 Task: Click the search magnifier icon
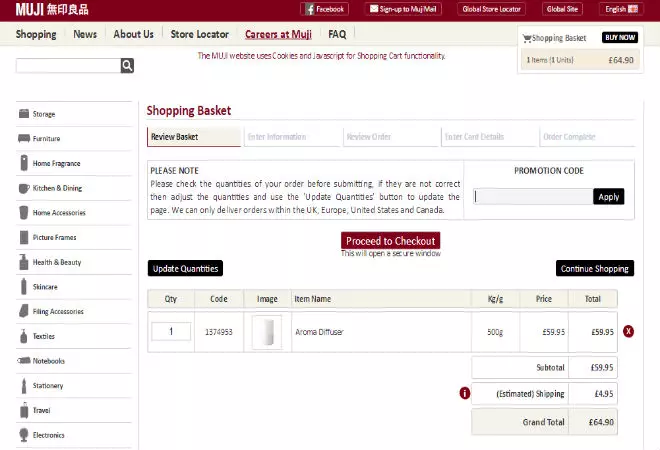127,66
